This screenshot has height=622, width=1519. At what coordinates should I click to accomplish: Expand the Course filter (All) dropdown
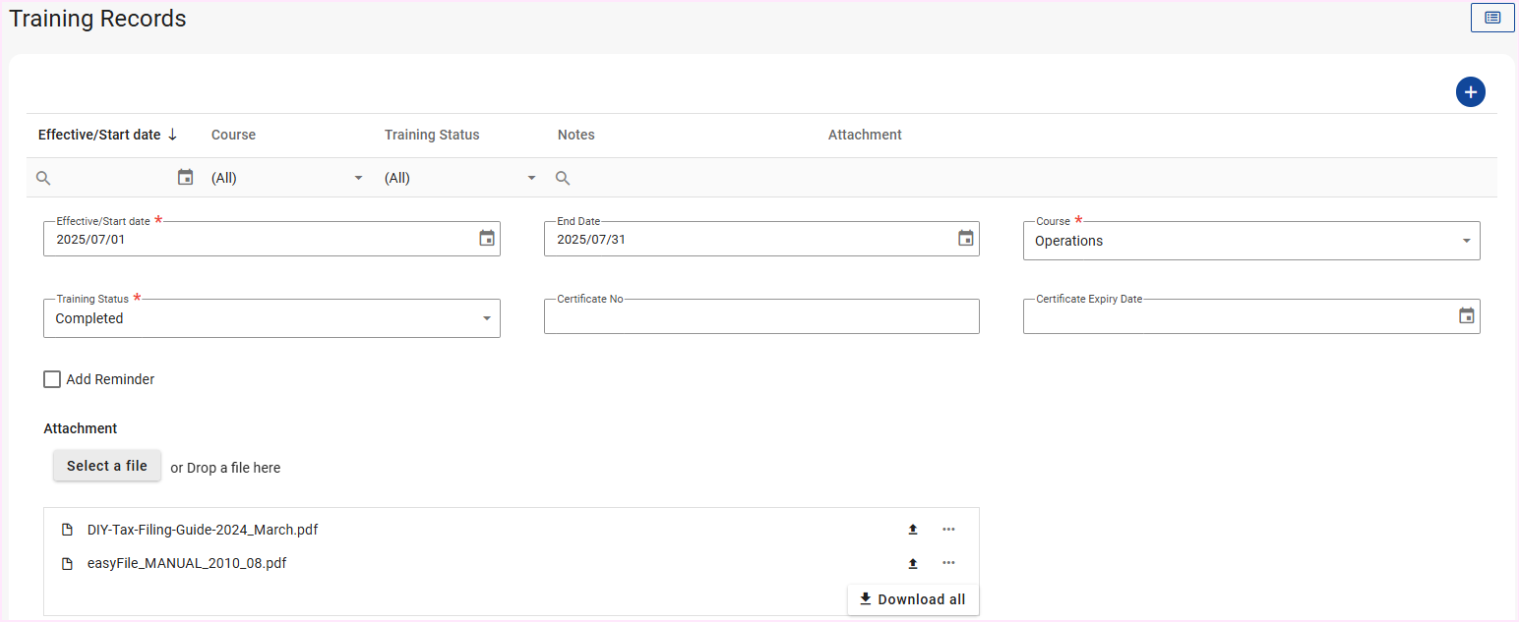(287, 178)
